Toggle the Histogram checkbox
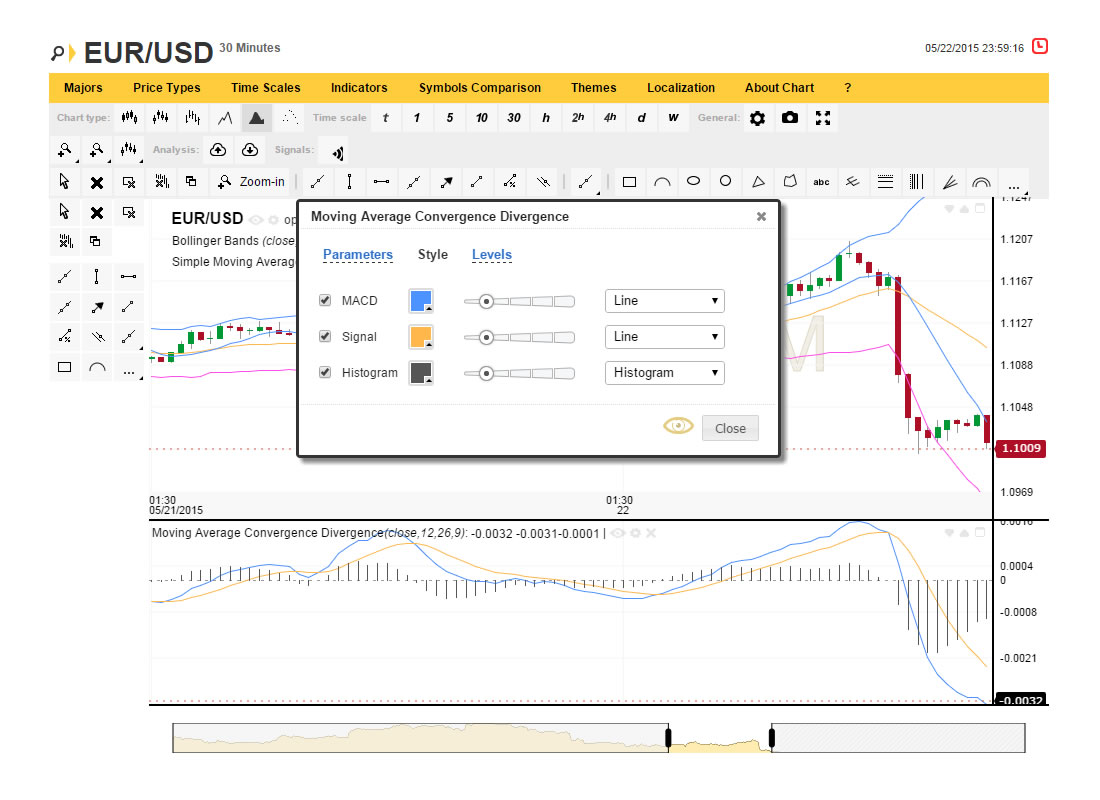This screenshot has width=1100, height=800. coord(325,373)
